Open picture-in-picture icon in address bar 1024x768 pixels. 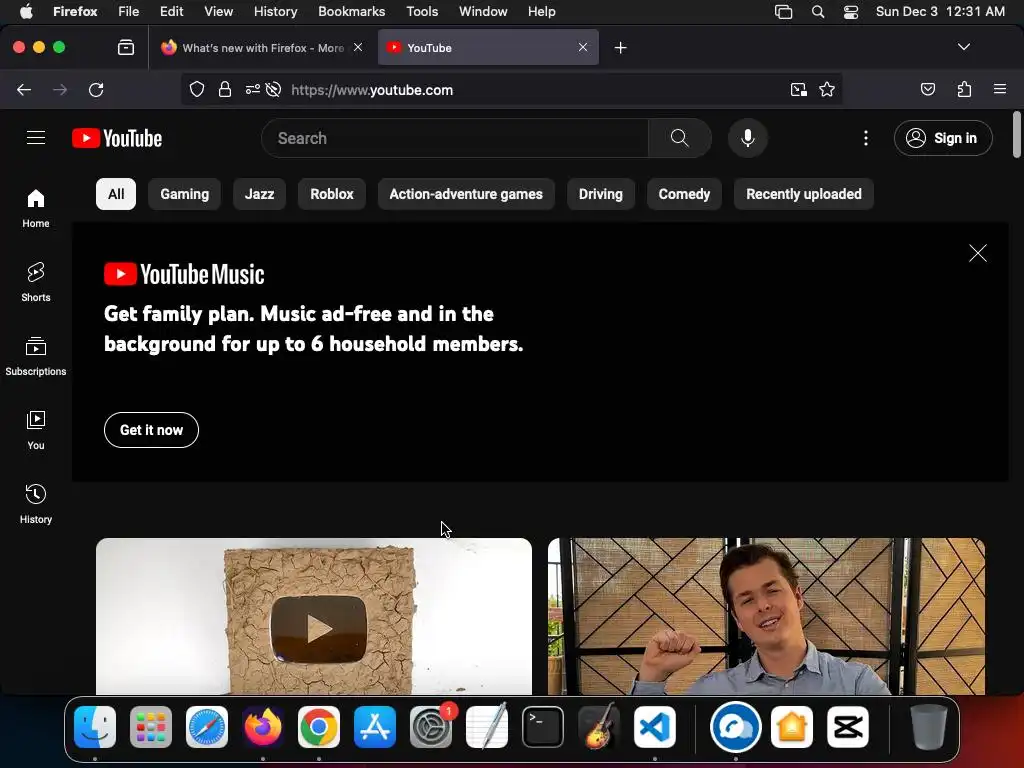point(798,89)
